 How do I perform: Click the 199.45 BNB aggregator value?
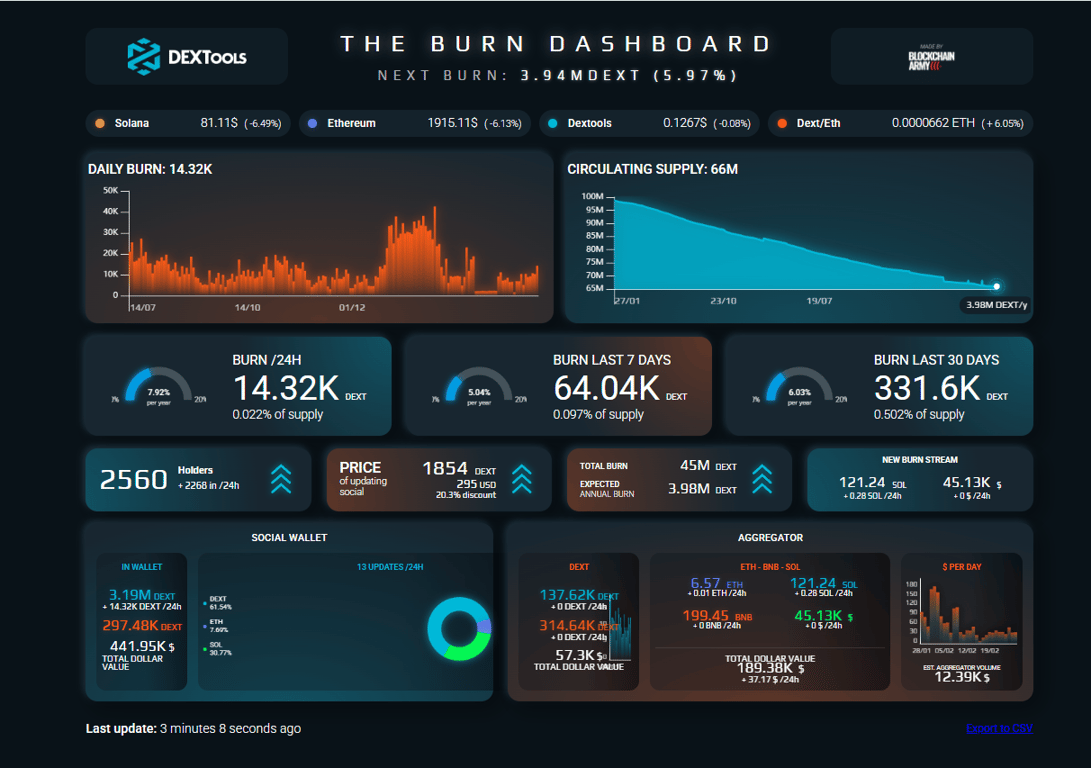pyautogui.click(x=717, y=616)
